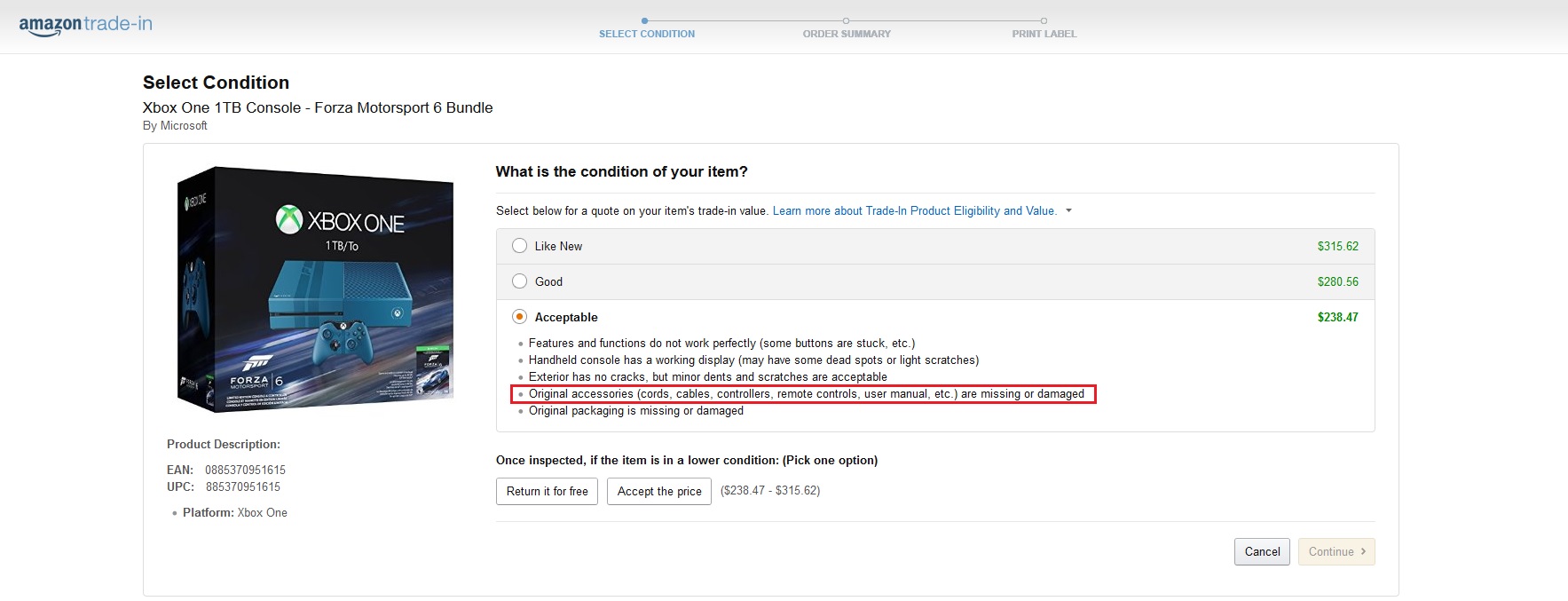Click the Xbox One 1TB Console product title

(x=318, y=107)
